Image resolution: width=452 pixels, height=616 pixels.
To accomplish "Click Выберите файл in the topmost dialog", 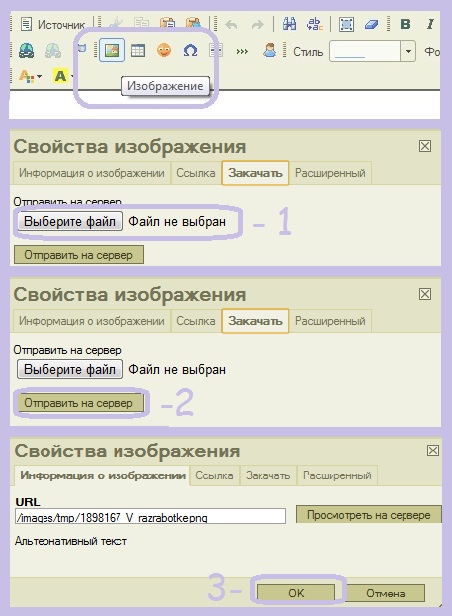I will [70, 221].
